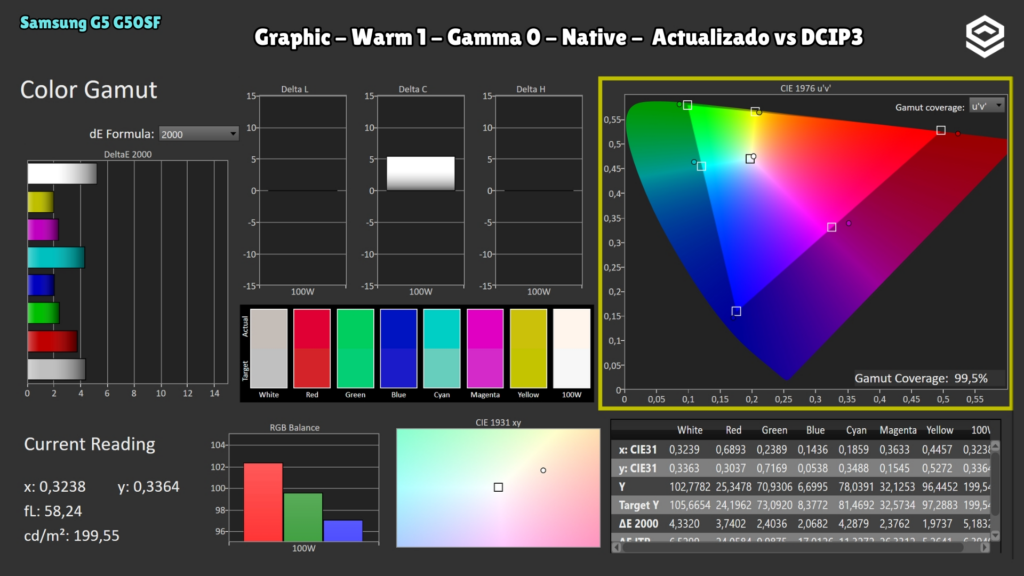Click the yellow bar in DeltaE 2000 chart
The image size is (1024, 576).
(x=40, y=202)
